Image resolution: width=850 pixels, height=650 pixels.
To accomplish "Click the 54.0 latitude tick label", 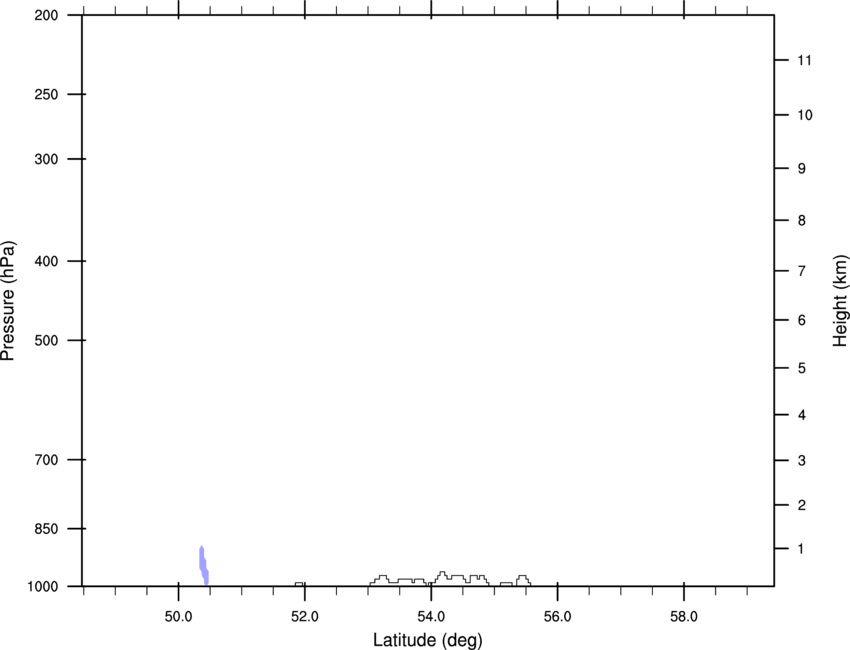I will click(432, 617).
